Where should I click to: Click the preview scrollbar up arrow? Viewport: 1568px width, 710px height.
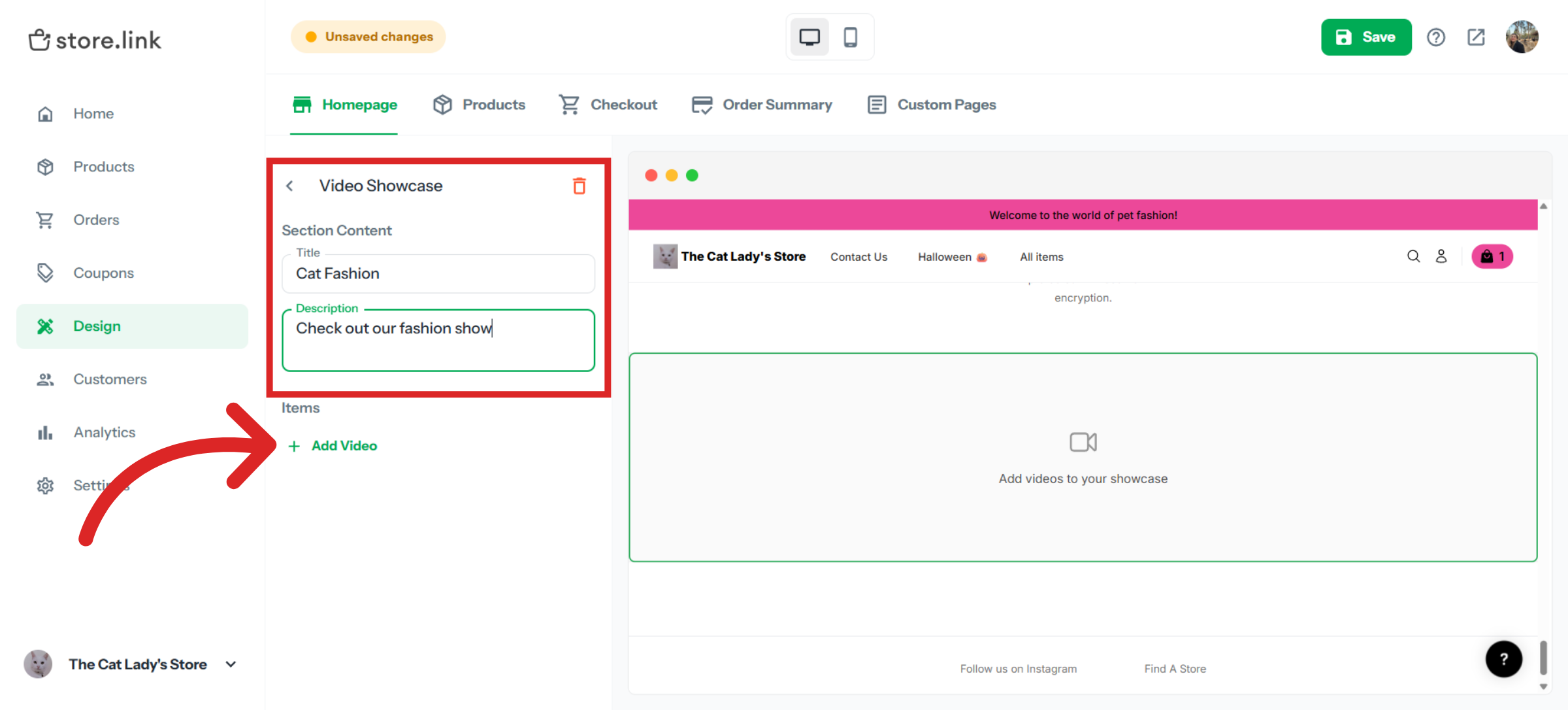pos(1543,207)
